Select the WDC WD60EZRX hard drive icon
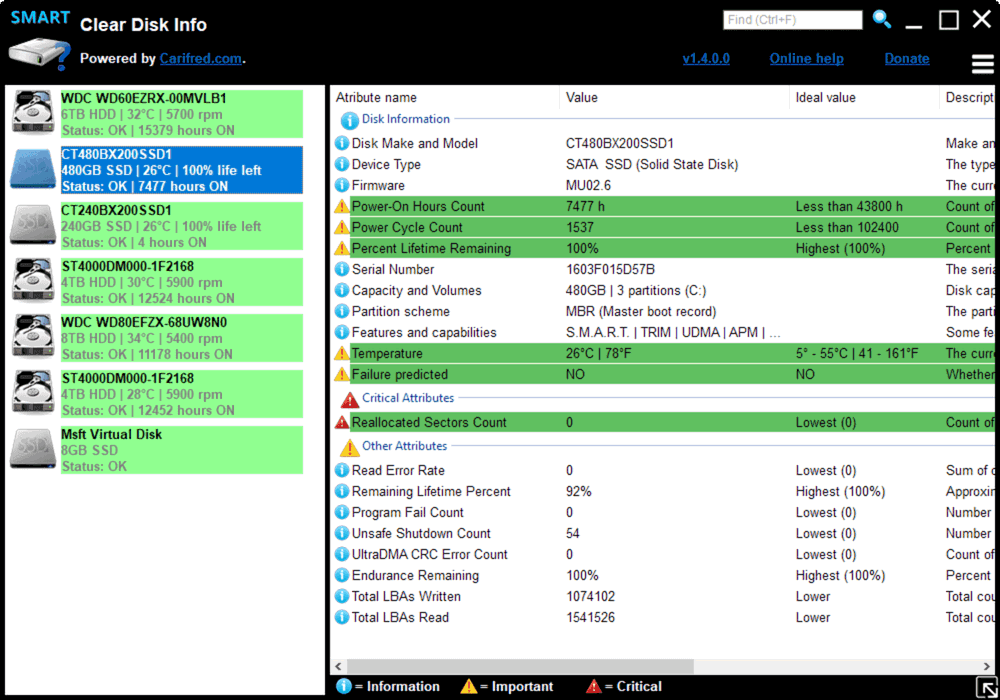The height and width of the screenshot is (700, 1000). pyautogui.click(x=33, y=113)
